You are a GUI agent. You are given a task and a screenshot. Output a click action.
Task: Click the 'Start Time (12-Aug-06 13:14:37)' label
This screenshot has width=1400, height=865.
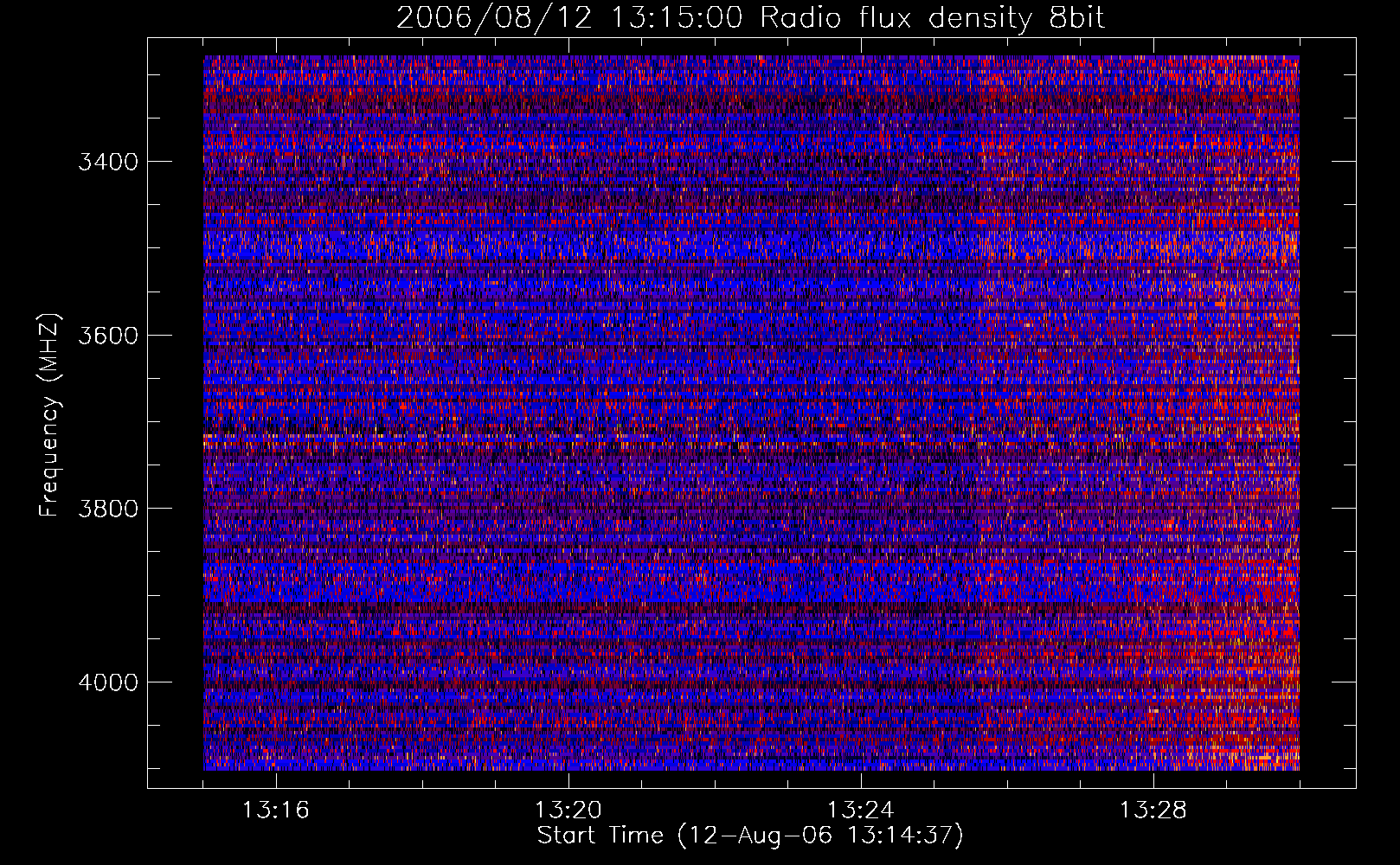(x=750, y=836)
